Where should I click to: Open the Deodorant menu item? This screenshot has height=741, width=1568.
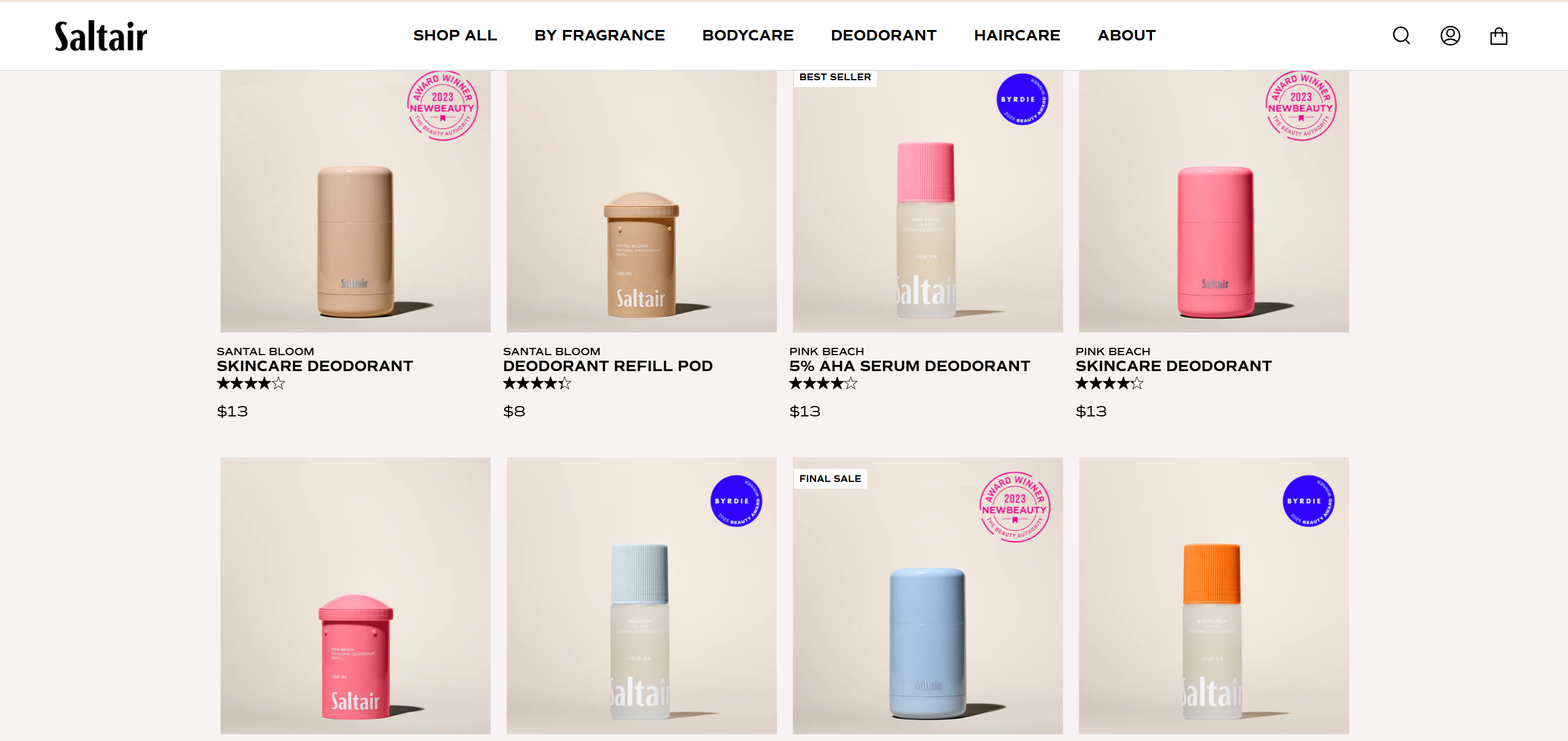pyautogui.click(x=884, y=36)
